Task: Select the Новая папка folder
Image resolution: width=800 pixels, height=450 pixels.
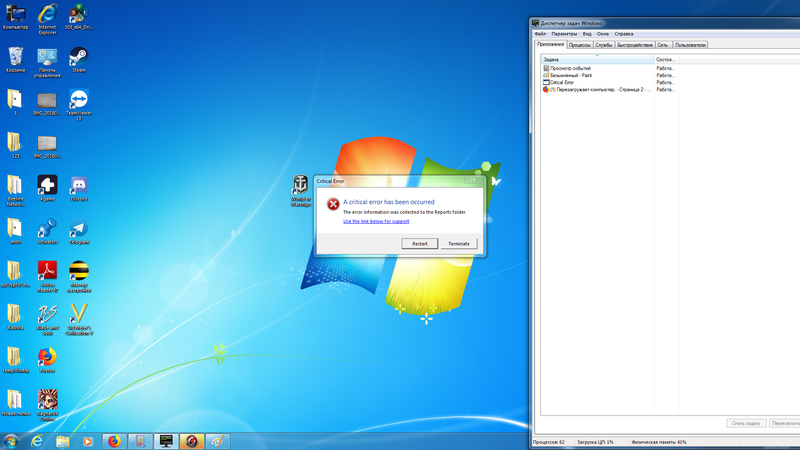Action: point(15,403)
